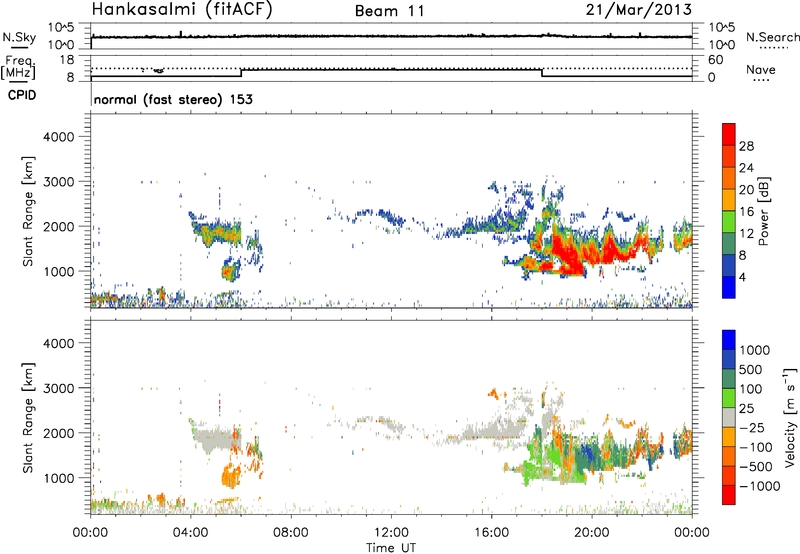The height and width of the screenshot is (554, 800).
Task: Click the Slant Range label of power panel
Action: pyautogui.click(x=28, y=211)
